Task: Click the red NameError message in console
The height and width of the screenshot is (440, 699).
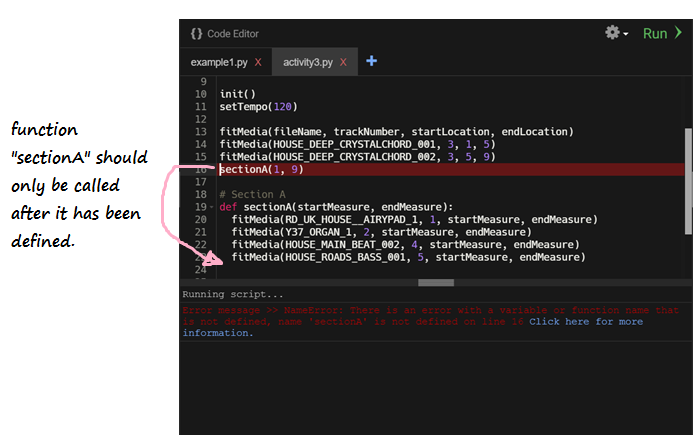Action: tap(400, 311)
